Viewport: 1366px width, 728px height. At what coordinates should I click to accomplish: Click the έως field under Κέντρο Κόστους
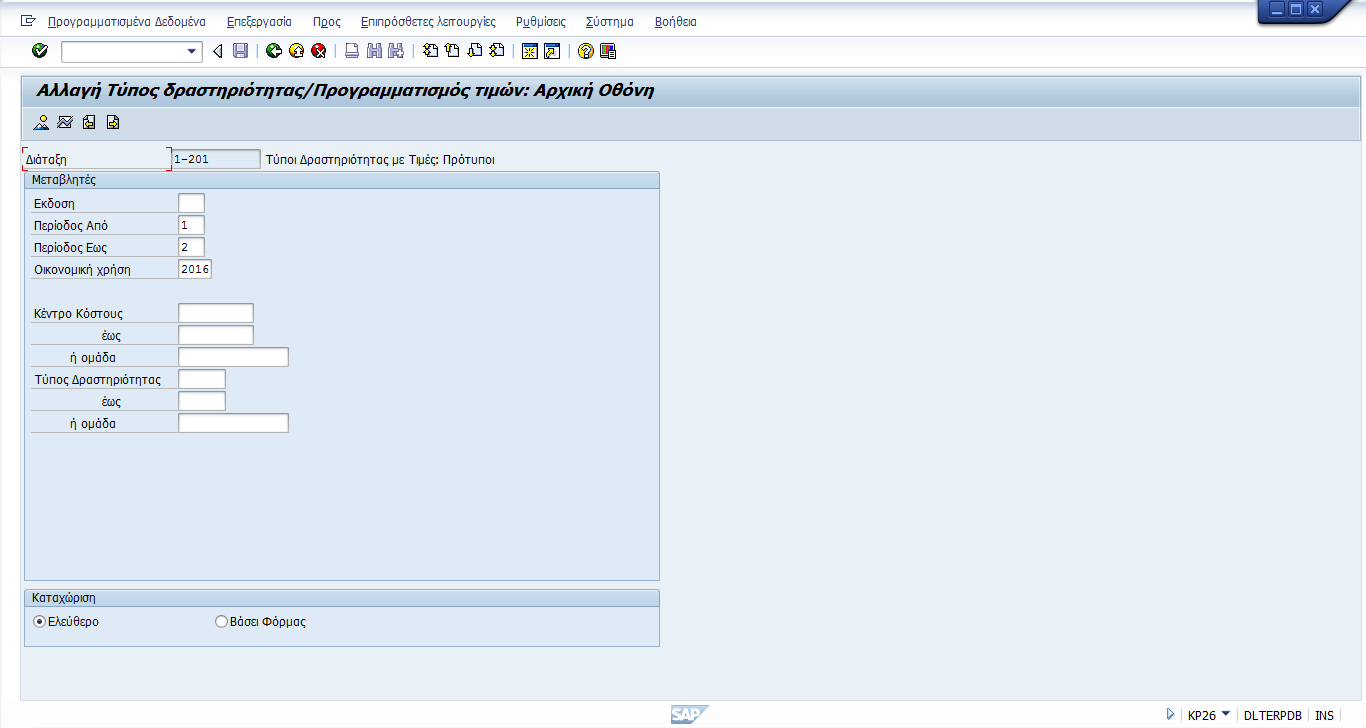[x=216, y=335]
